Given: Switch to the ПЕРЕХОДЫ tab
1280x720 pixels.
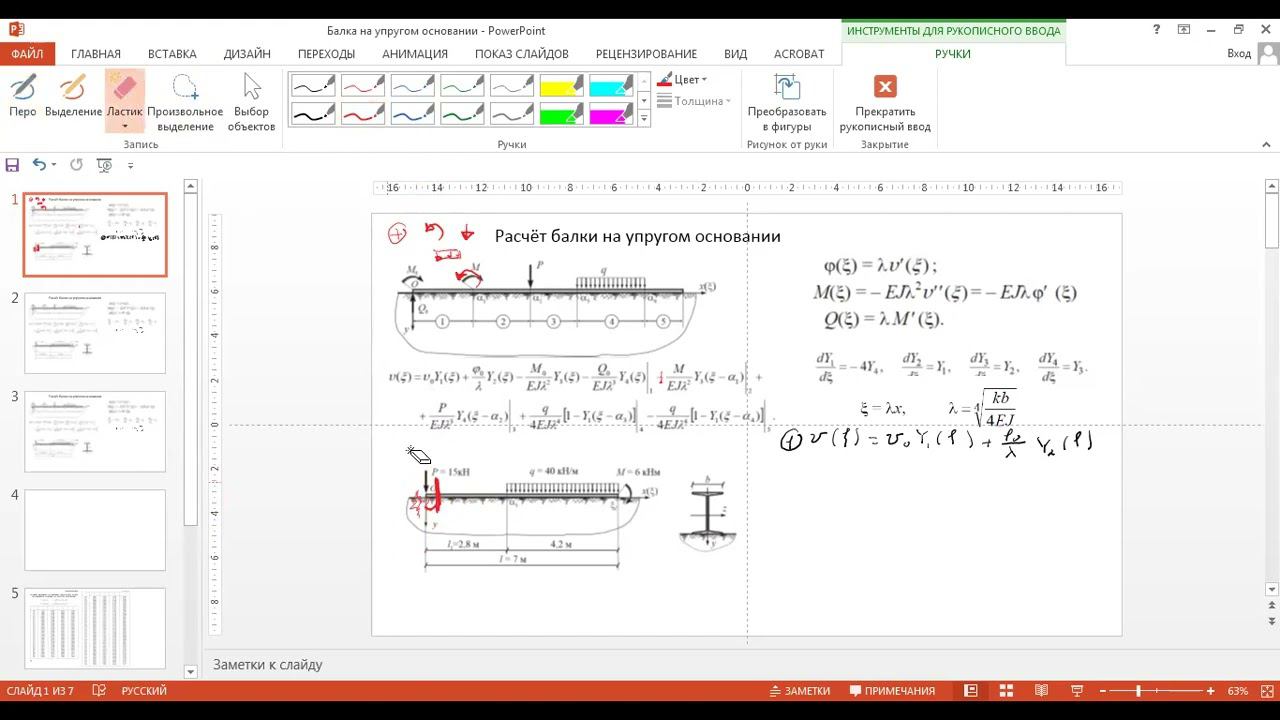Looking at the screenshot, I should click(326, 54).
